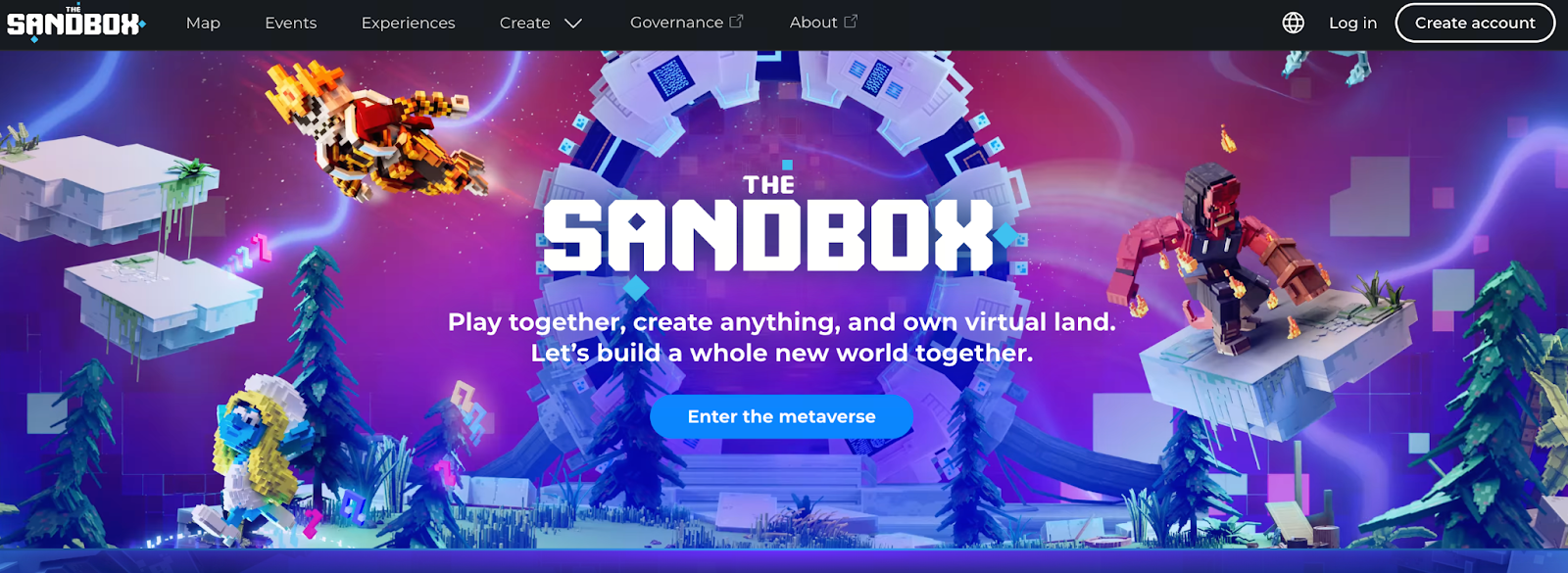Click the flying voxel rocket rider
The height and width of the screenshot is (573, 1568).
[377, 130]
